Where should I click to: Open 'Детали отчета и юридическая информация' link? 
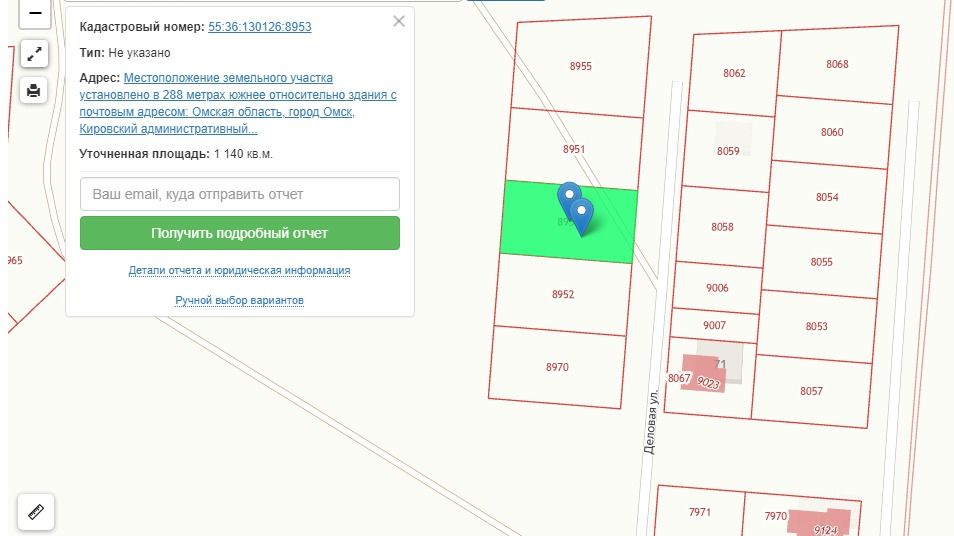pyautogui.click(x=239, y=270)
